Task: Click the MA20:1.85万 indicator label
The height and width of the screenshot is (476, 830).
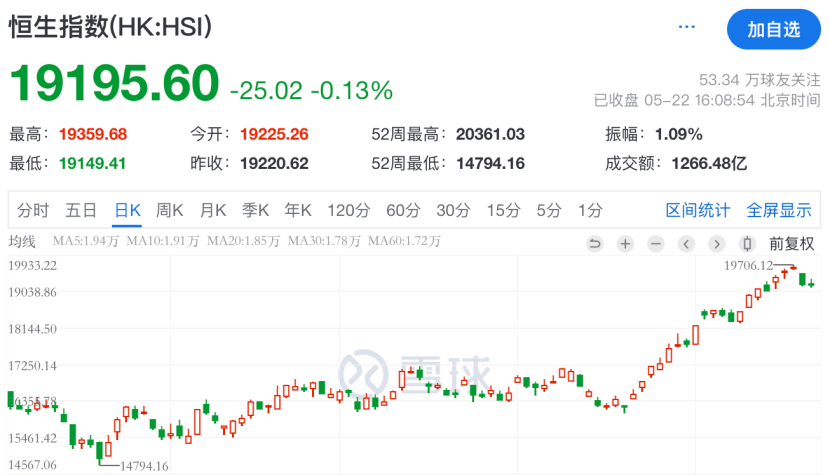Action: click(243, 241)
